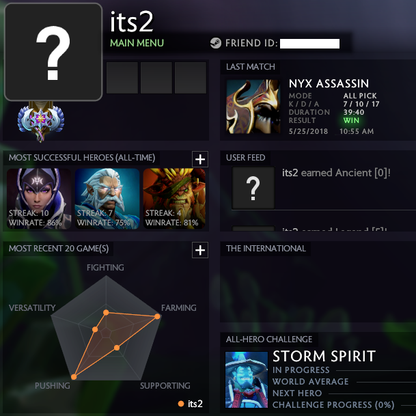Viewport: 416px width, 416px height.
Task: Toggle the its2 legend marker under radar chart
Action: pyautogui.click(x=181, y=404)
